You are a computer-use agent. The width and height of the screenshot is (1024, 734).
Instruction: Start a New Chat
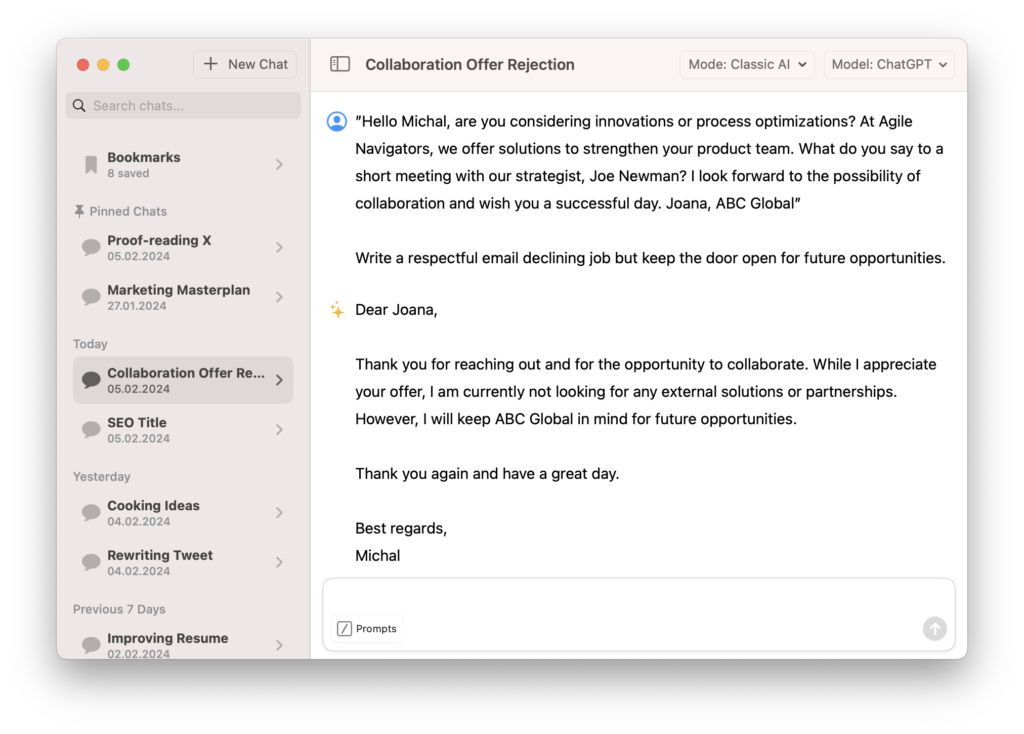(x=245, y=64)
